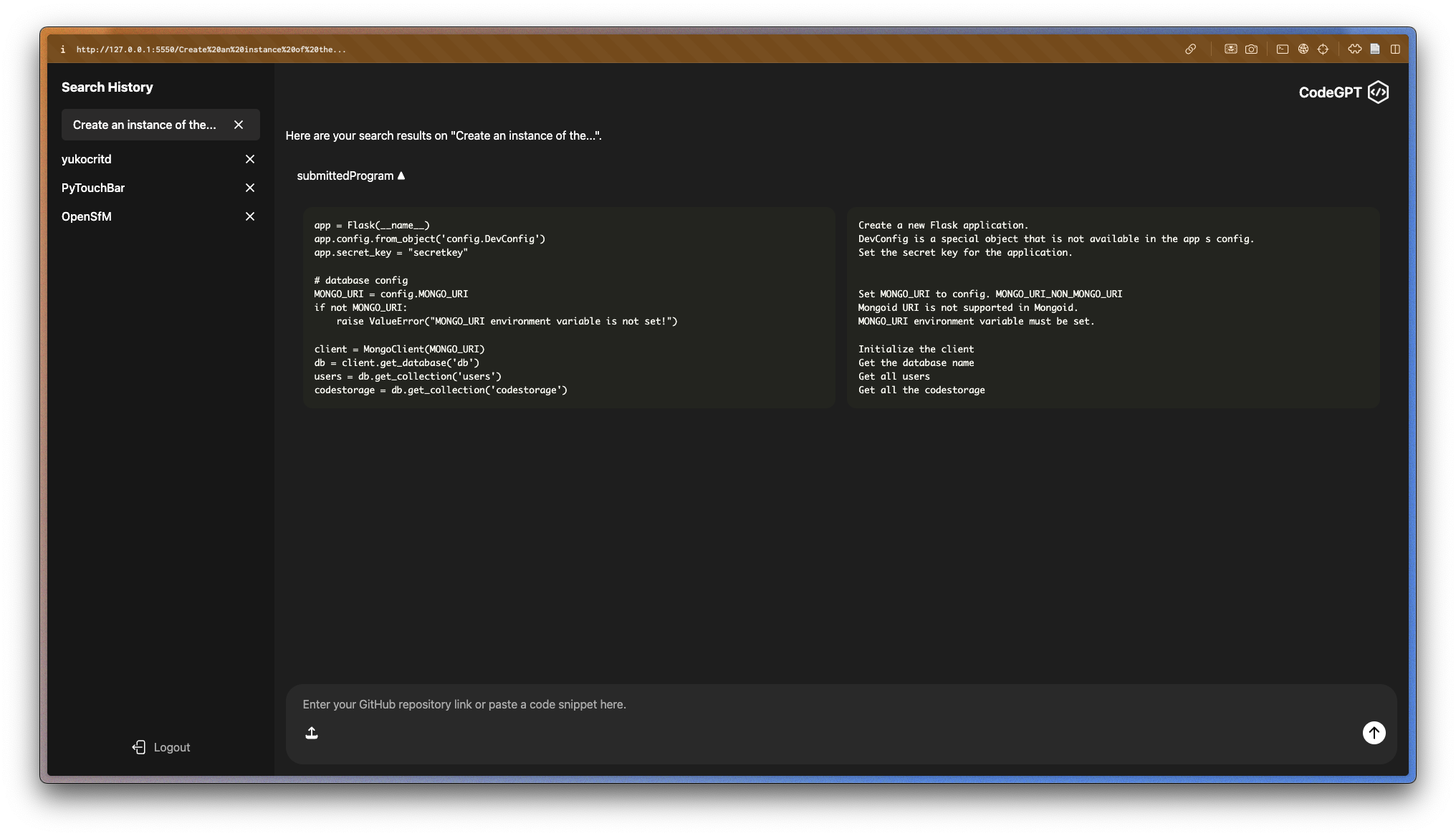Close the "Create an instance of the..." entry
Image resolution: width=1456 pixels, height=836 pixels.
click(239, 125)
